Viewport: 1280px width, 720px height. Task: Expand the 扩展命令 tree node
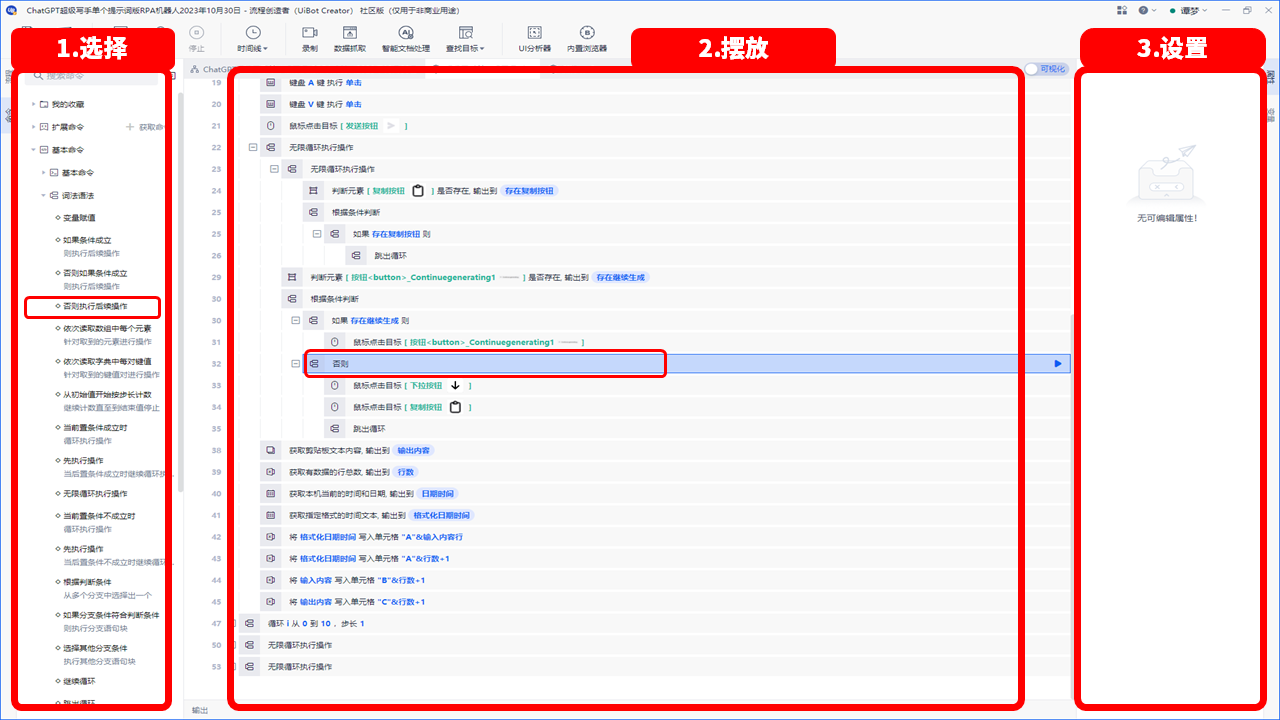(x=33, y=127)
